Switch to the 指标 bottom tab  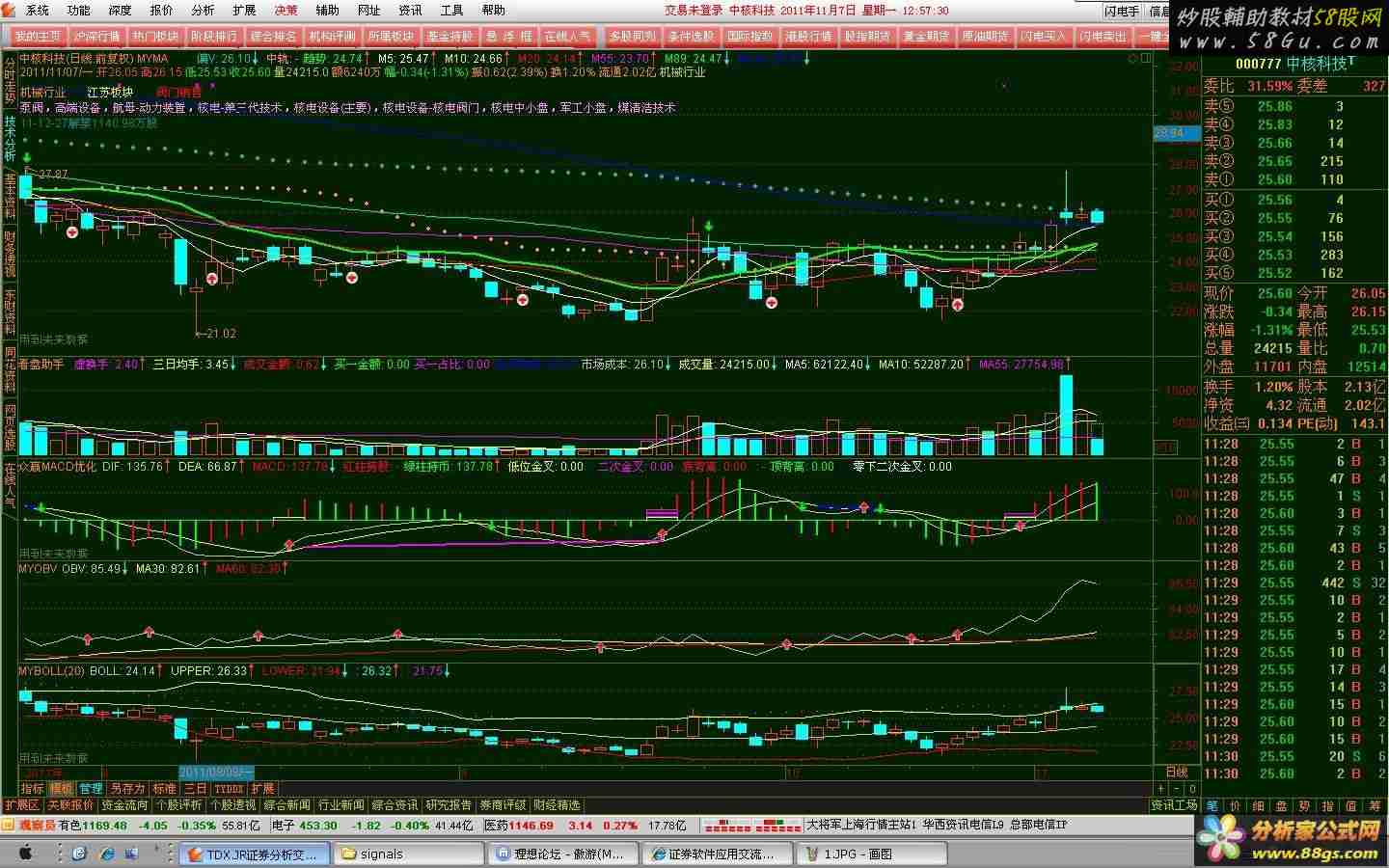(x=32, y=788)
